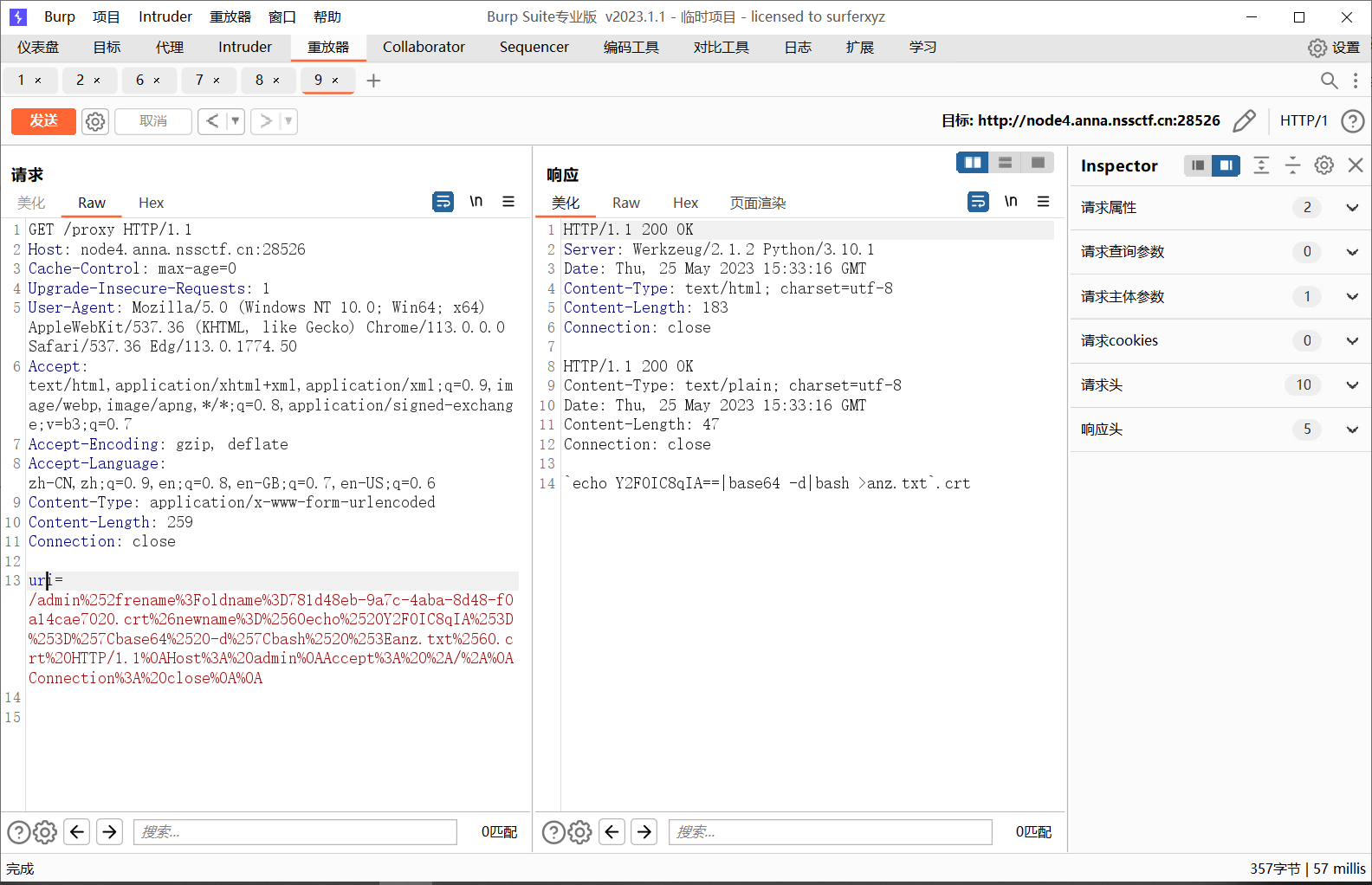Open the 编码工具 tab
The image size is (1372, 885).
tap(631, 48)
